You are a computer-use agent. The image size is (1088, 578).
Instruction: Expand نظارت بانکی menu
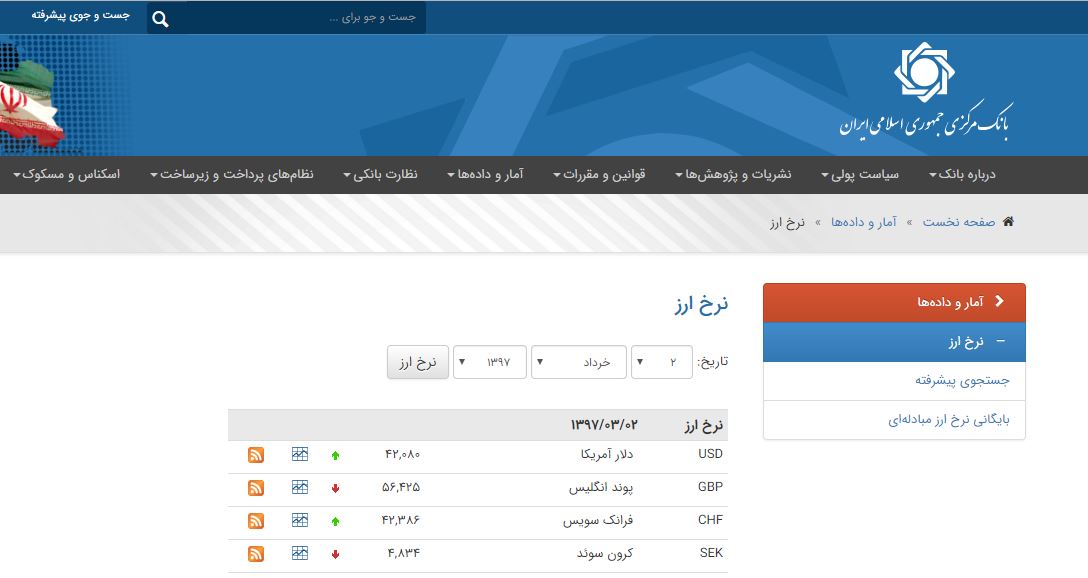pyautogui.click(x=380, y=174)
